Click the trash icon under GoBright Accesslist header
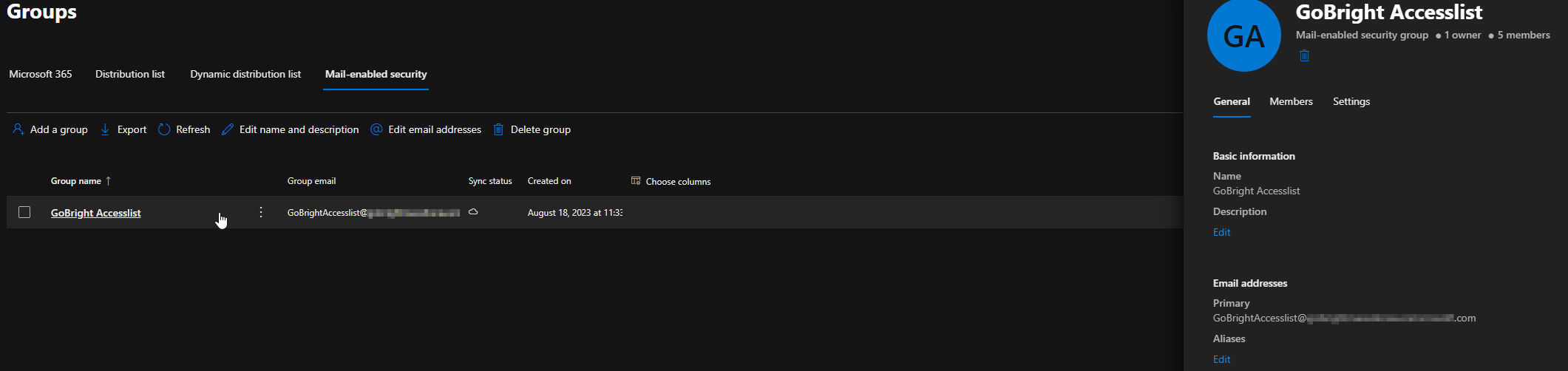The width and height of the screenshot is (1568, 371). pos(1304,56)
